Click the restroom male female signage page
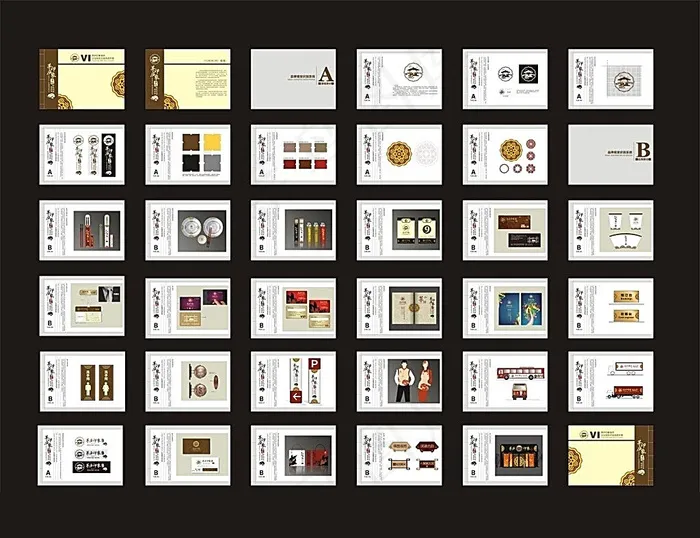 tap(81, 381)
